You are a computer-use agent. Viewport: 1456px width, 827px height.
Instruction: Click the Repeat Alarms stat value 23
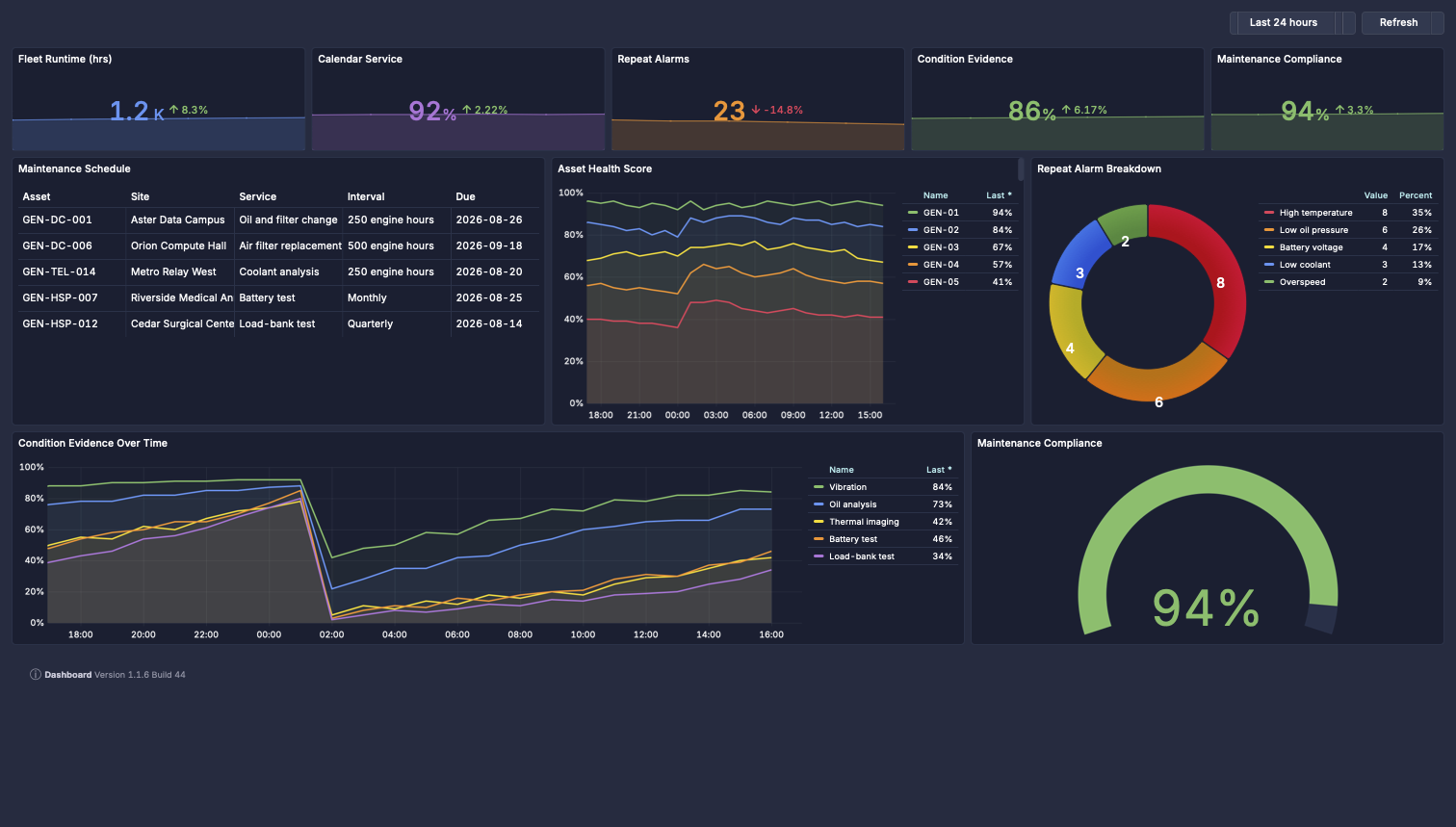[x=729, y=112]
